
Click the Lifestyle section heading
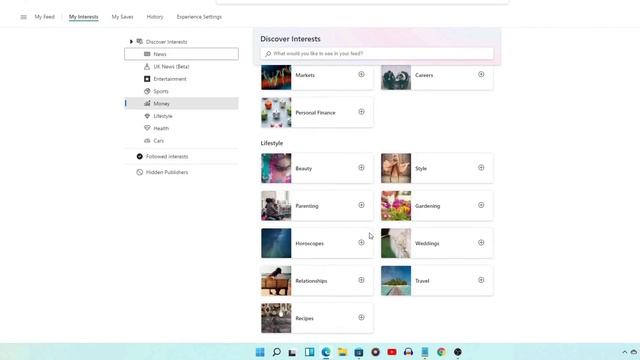tap(272, 143)
